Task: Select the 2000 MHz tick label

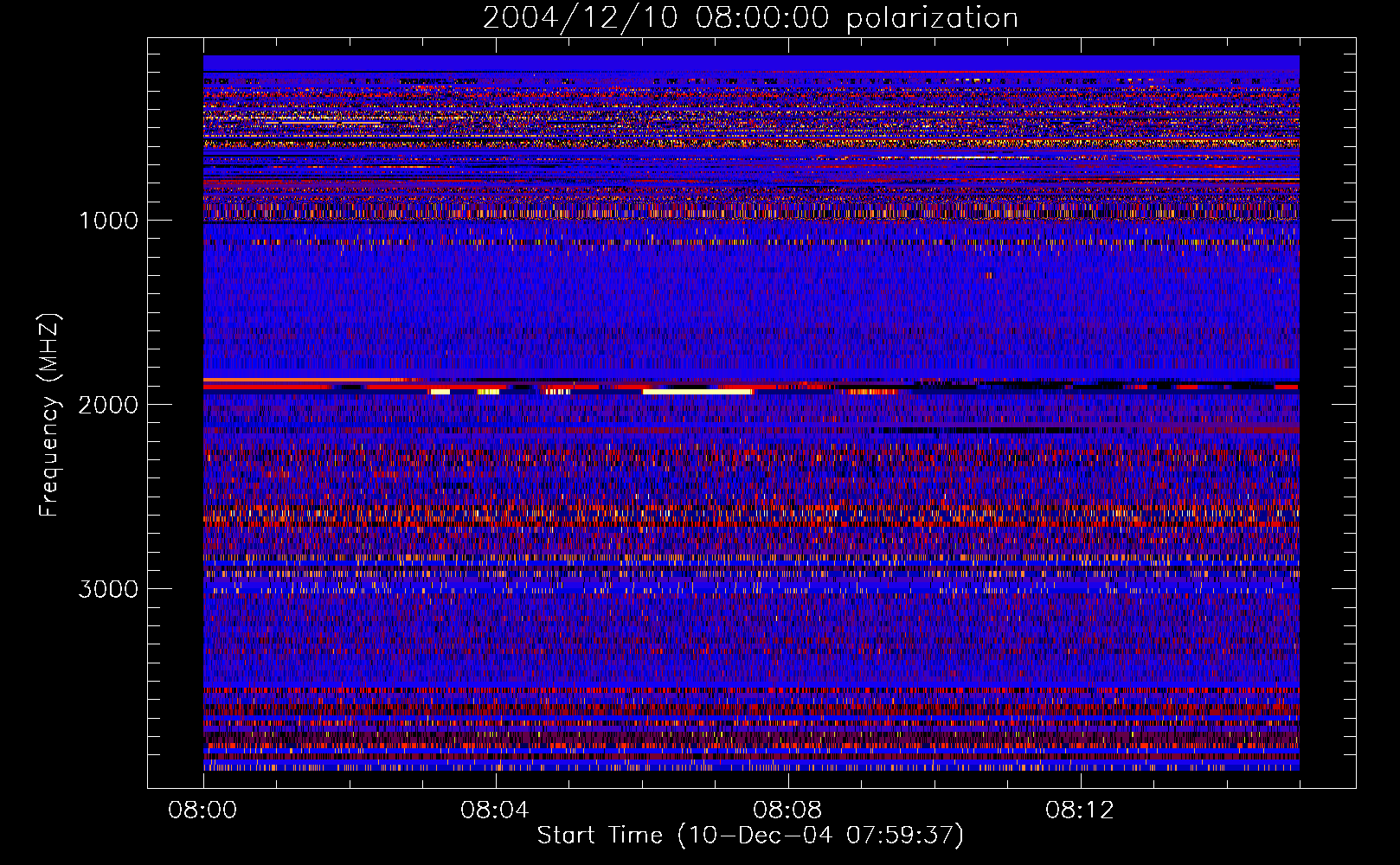Action: (108, 405)
